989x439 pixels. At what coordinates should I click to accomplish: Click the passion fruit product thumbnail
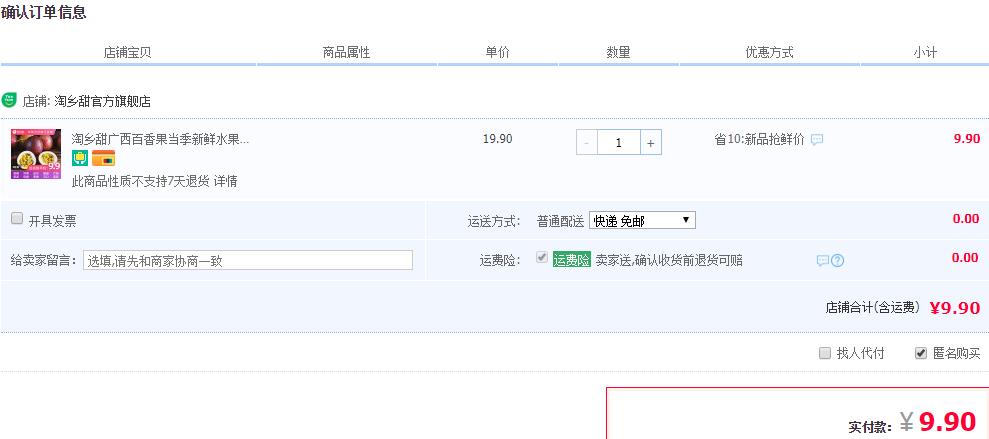coord(36,154)
